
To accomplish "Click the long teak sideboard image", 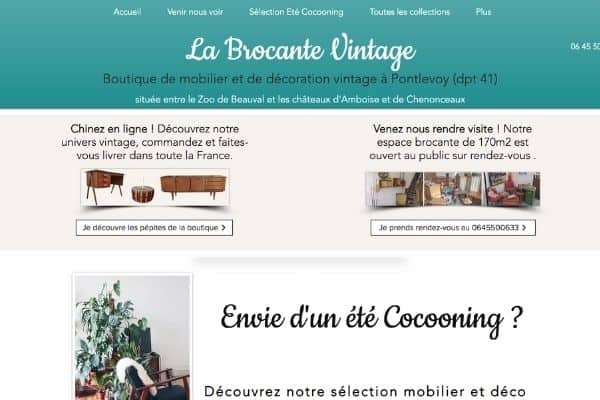I will point(194,187).
